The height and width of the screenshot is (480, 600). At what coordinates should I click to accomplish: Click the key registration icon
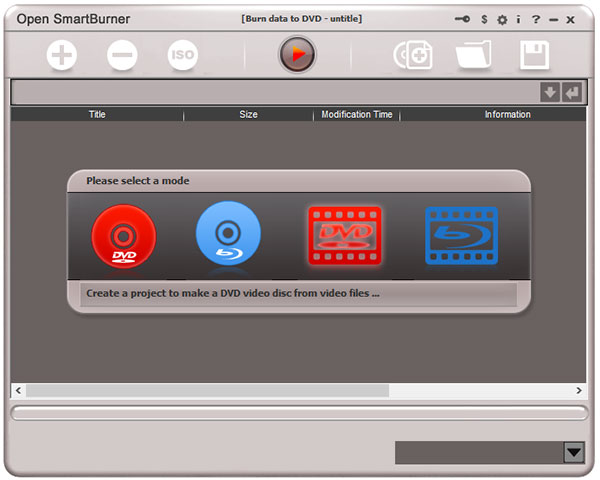[462, 19]
